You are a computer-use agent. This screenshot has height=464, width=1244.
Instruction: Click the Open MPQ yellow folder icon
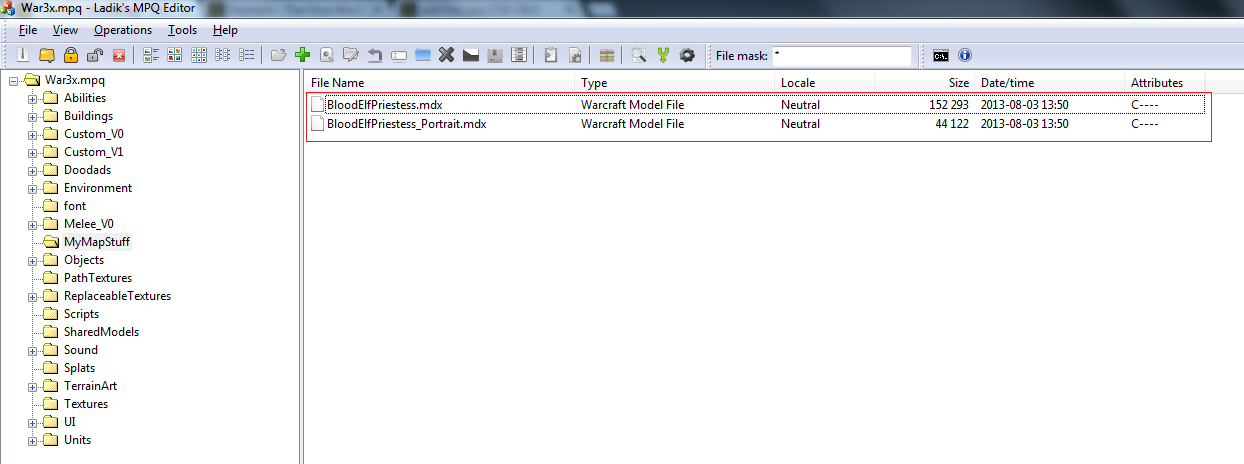[47, 55]
